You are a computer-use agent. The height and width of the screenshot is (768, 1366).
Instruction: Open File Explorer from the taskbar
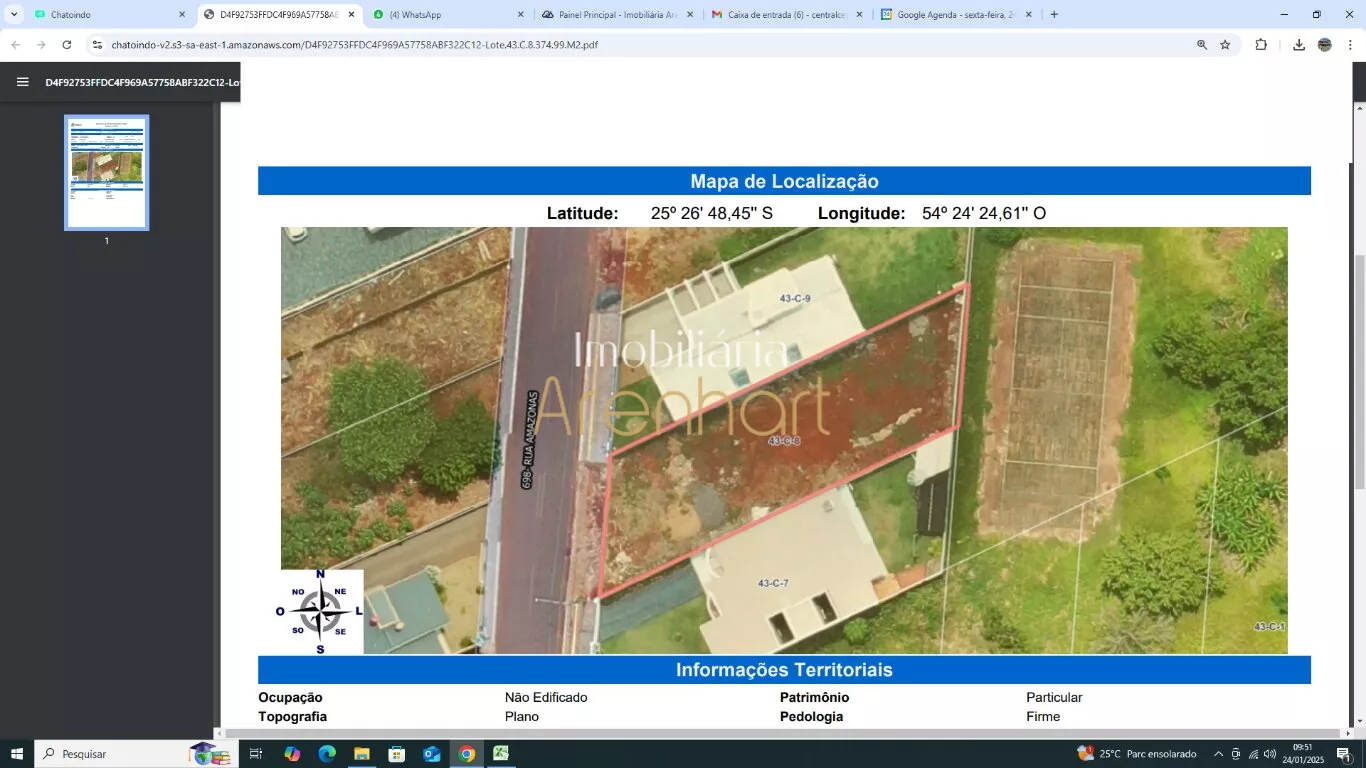(x=362, y=753)
